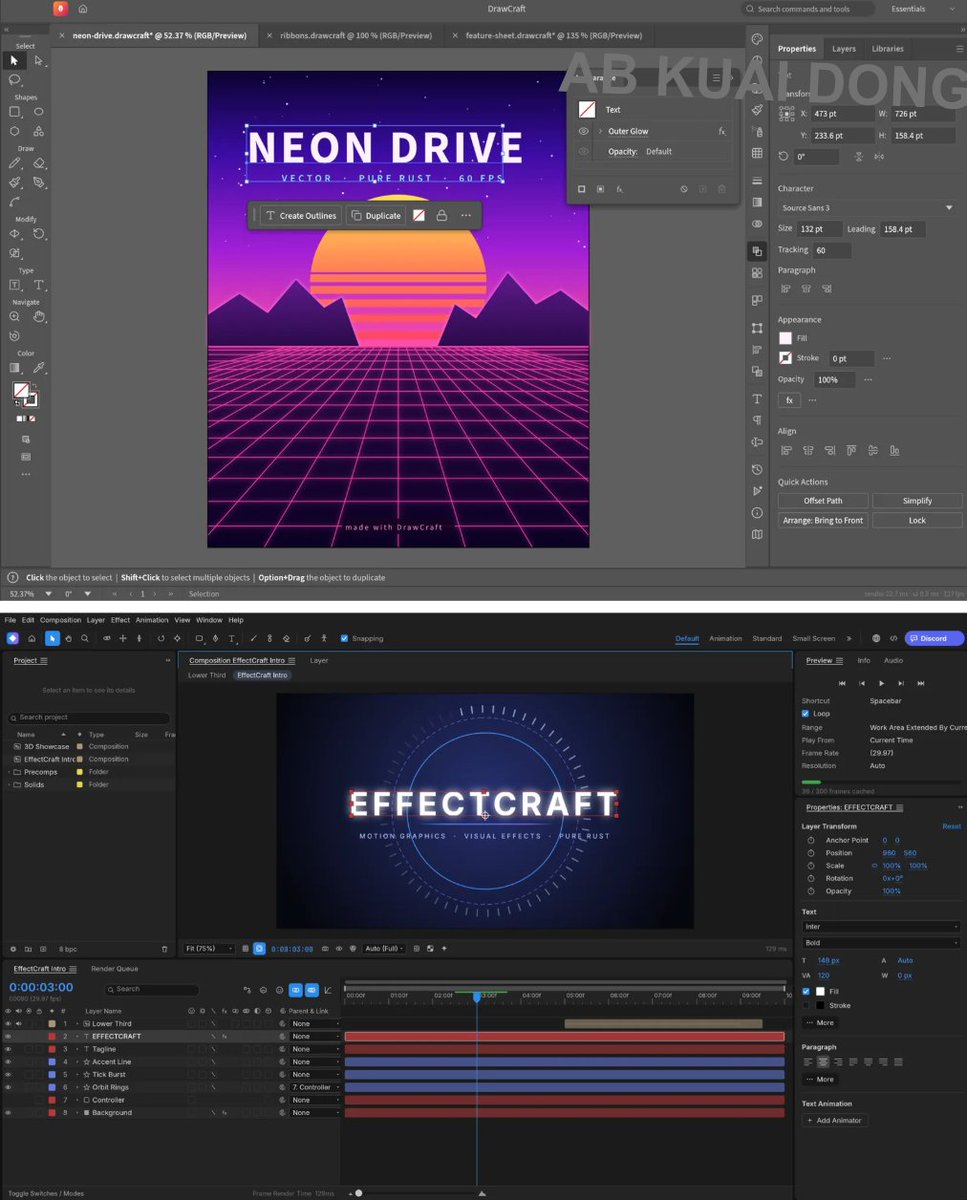Choose the Direct Selection arrow tool
Viewport: 967px width, 1200px height.
(39, 61)
